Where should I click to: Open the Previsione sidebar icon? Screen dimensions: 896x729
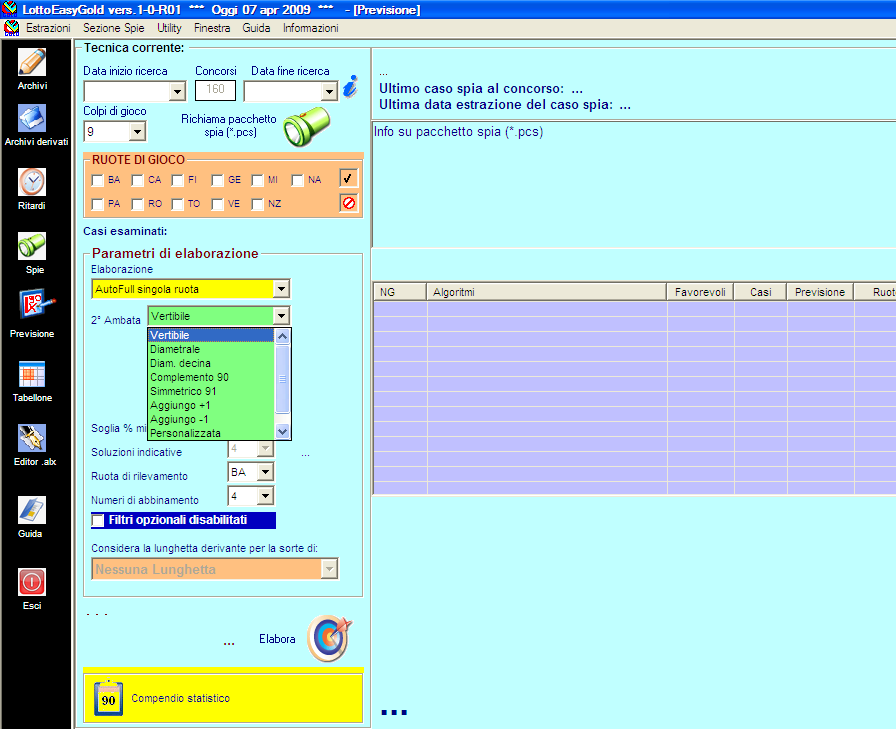[x=35, y=304]
